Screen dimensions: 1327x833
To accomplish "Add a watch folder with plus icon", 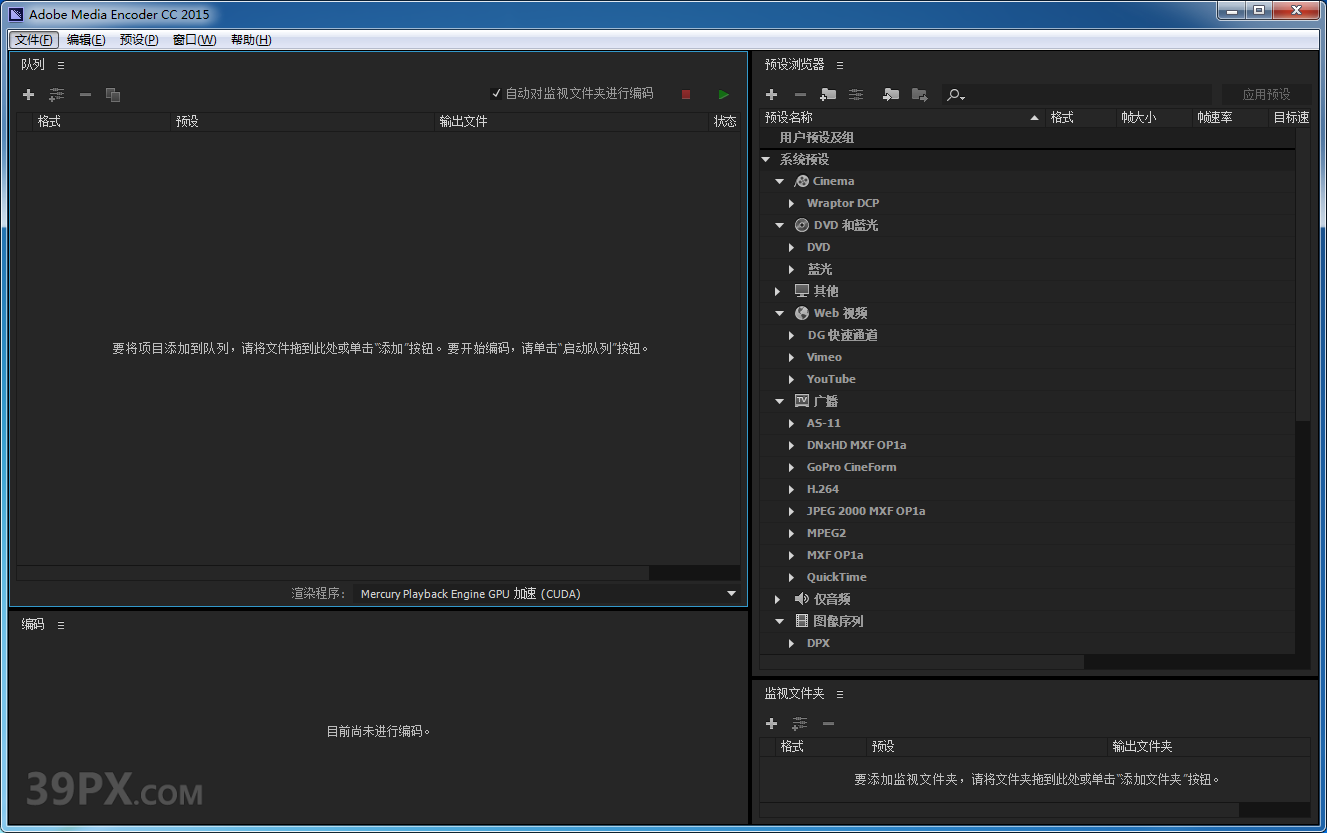I will pos(771,724).
